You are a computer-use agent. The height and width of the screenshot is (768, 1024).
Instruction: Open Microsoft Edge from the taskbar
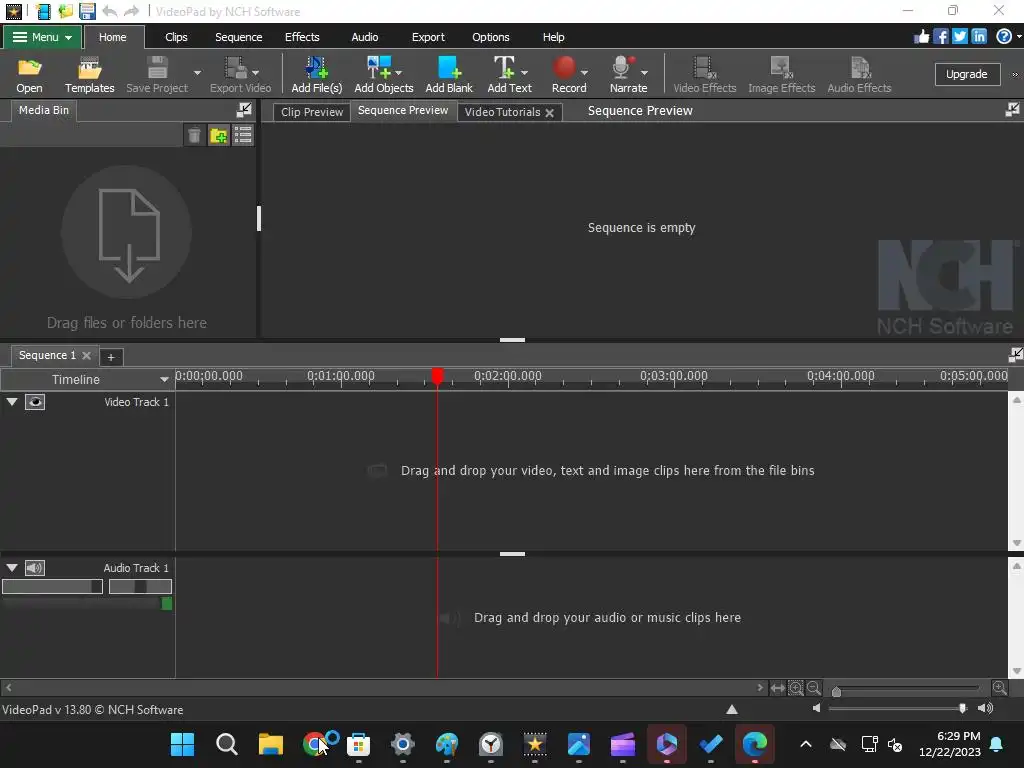click(754, 744)
